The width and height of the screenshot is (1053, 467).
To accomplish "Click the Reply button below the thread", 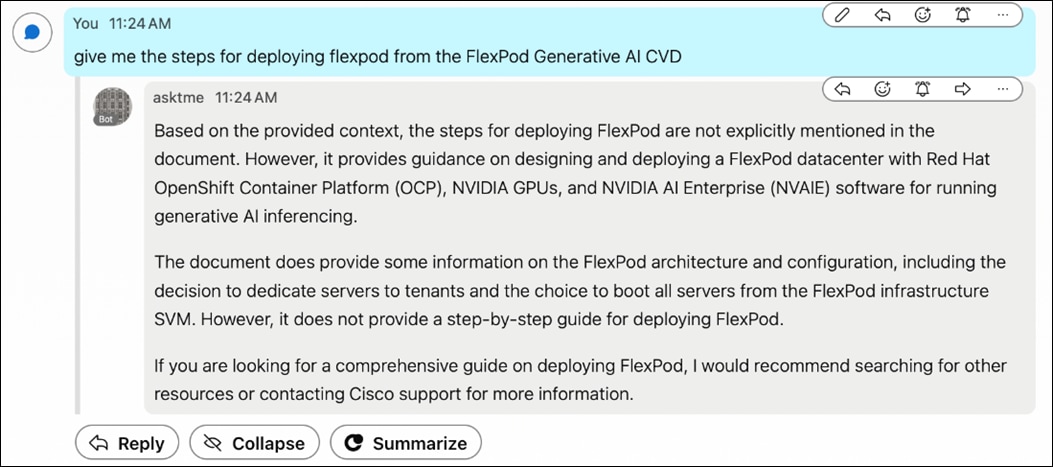I will pyautogui.click(x=127, y=443).
